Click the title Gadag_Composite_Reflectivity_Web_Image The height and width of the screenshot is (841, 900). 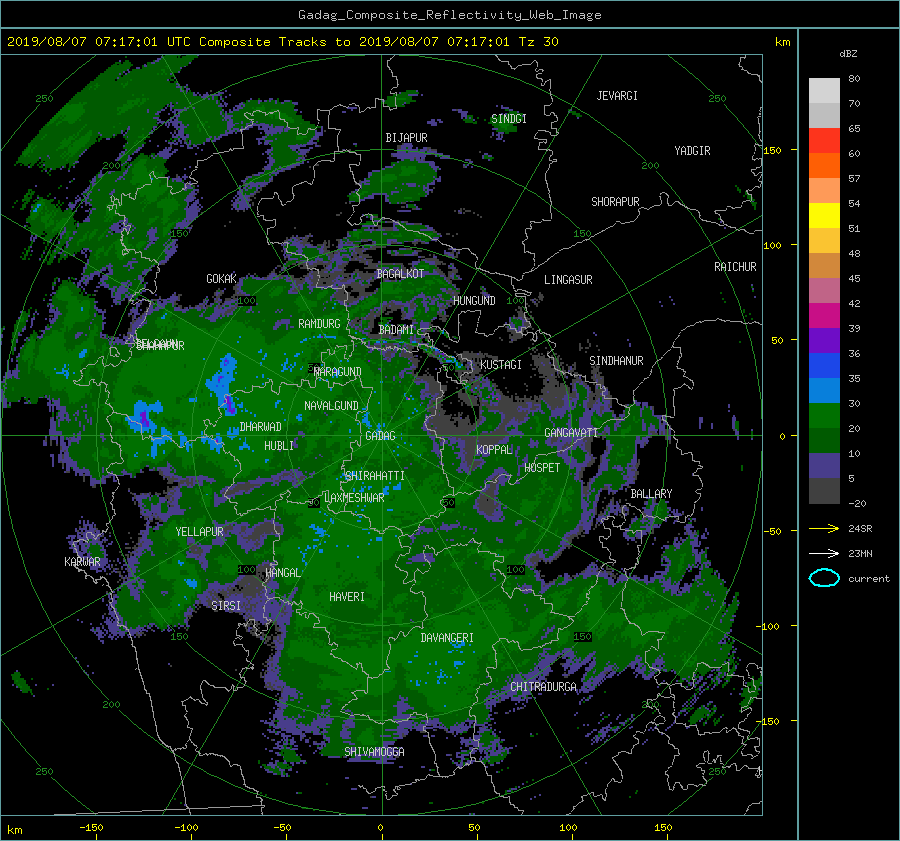449,15
